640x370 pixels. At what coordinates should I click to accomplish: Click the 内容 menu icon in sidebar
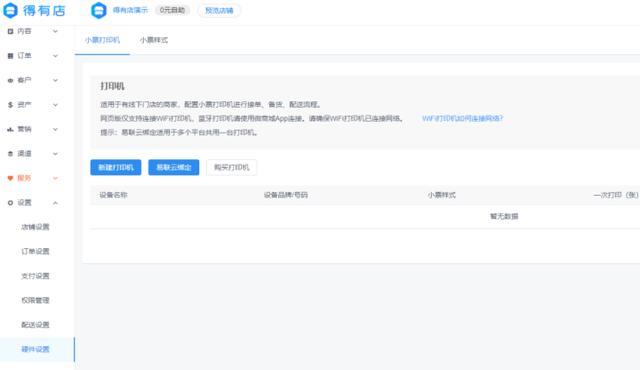tap(10, 31)
